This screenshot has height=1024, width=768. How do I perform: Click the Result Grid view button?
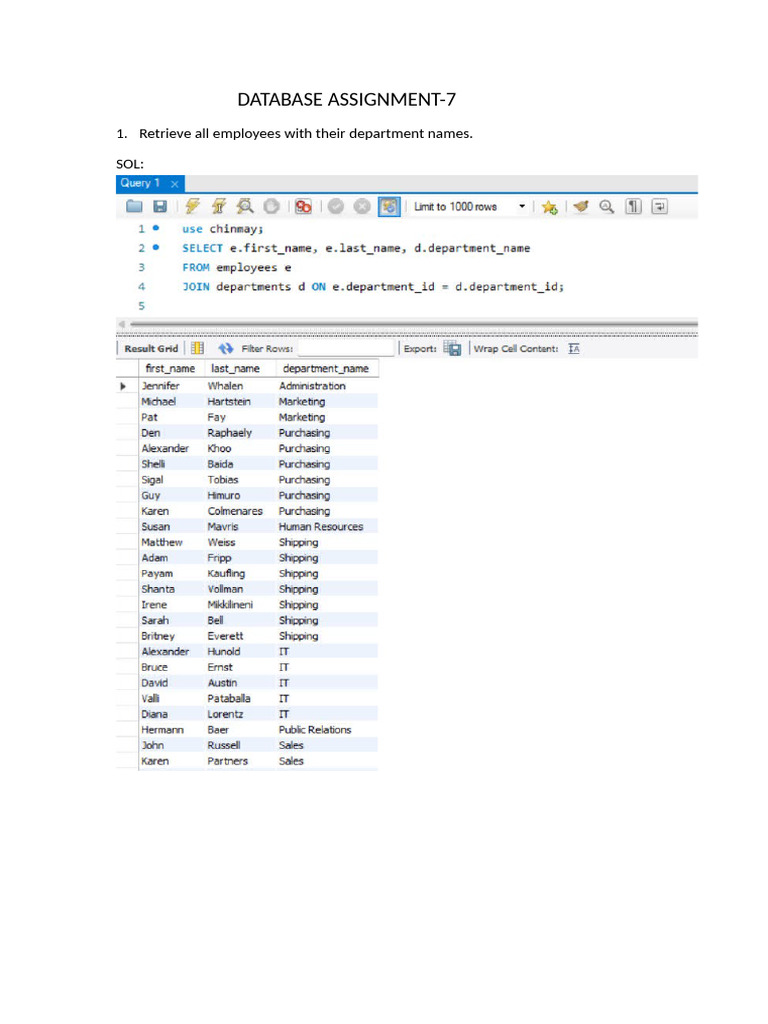click(x=151, y=349)
